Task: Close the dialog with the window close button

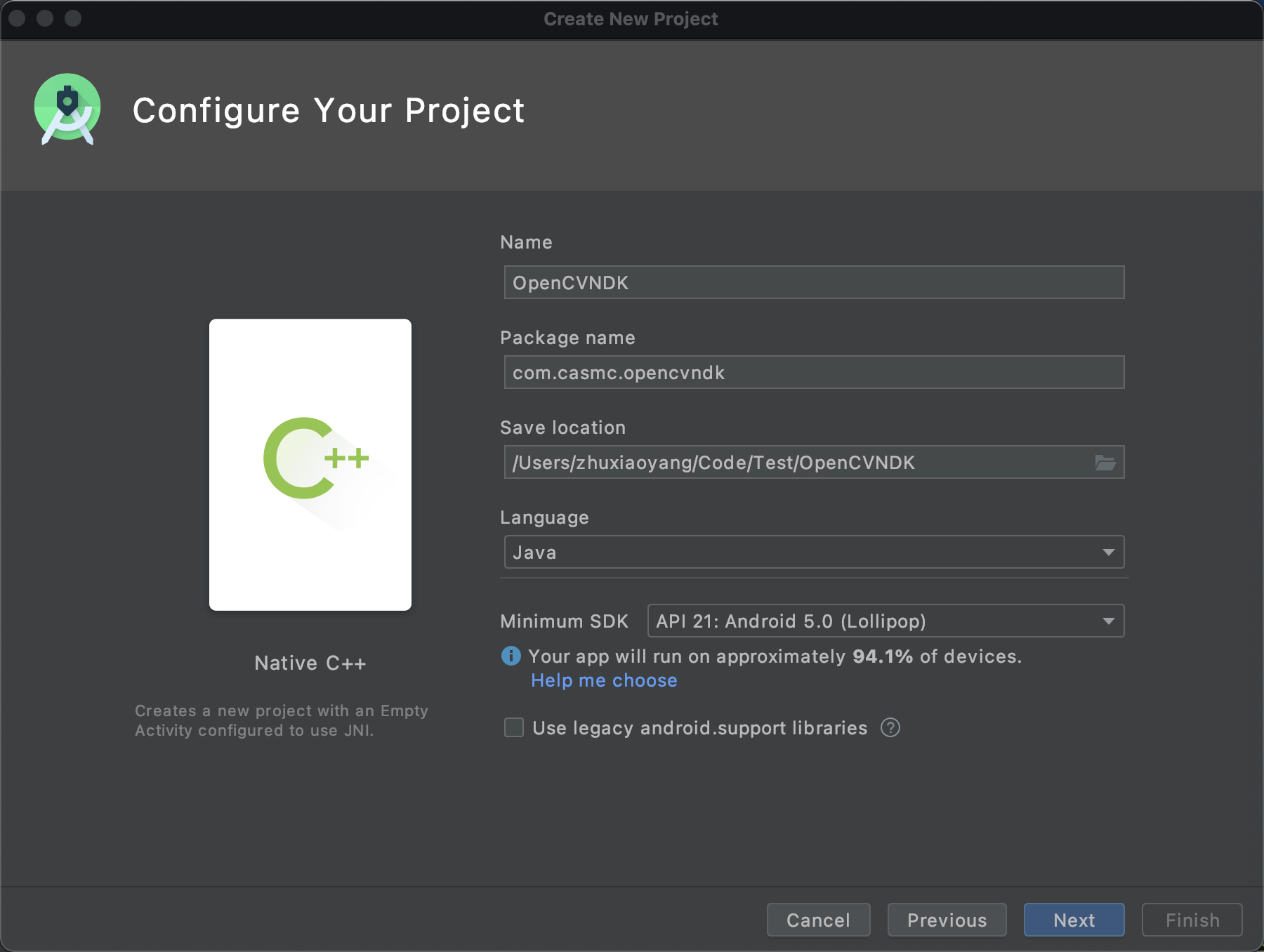Action: 18,18
